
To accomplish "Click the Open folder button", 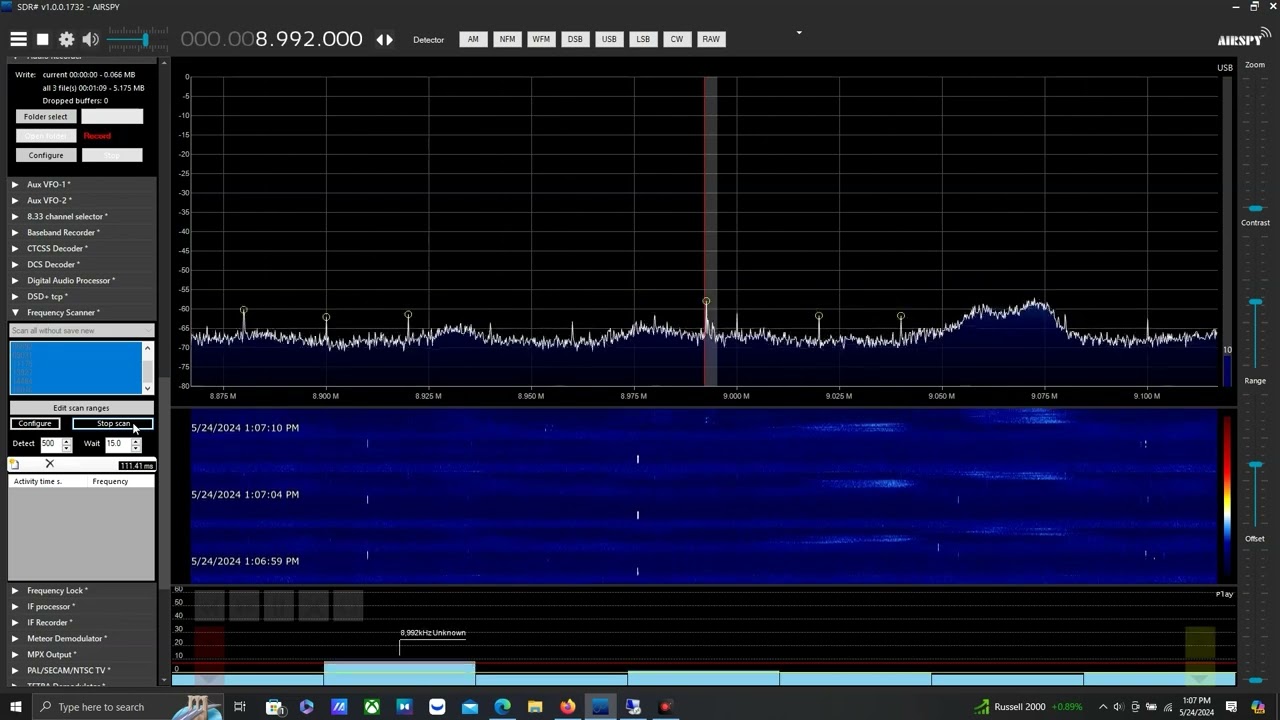I will pyautogui.click(x=45, y=136).
